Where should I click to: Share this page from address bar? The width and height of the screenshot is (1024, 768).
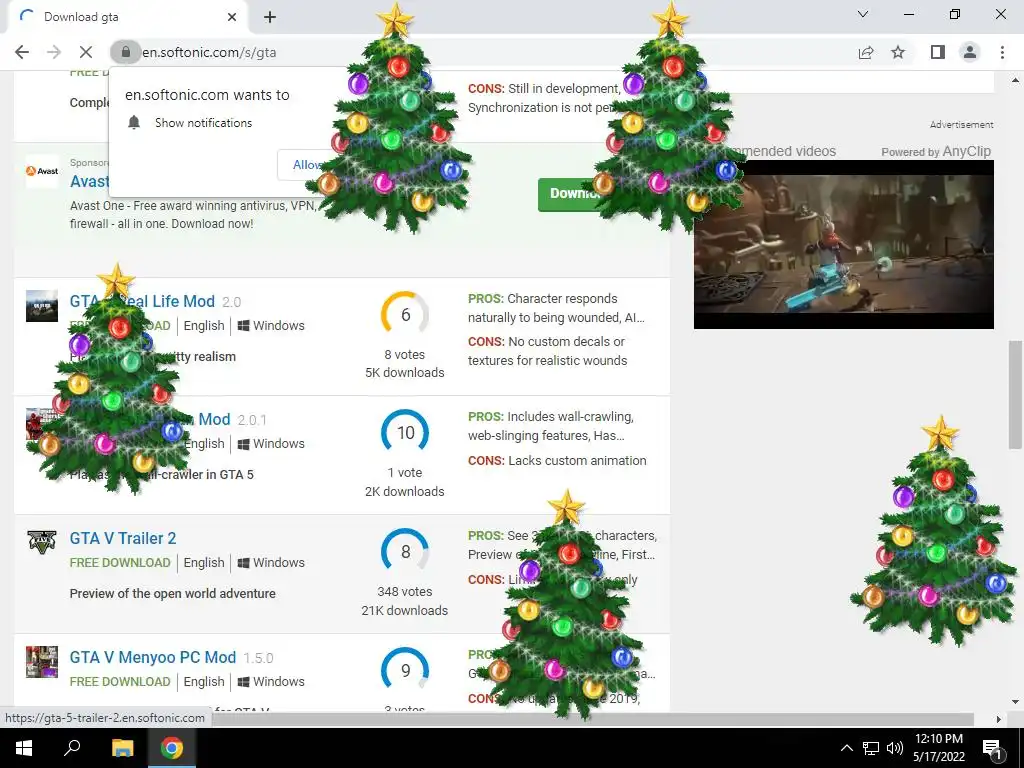point(866,52)
